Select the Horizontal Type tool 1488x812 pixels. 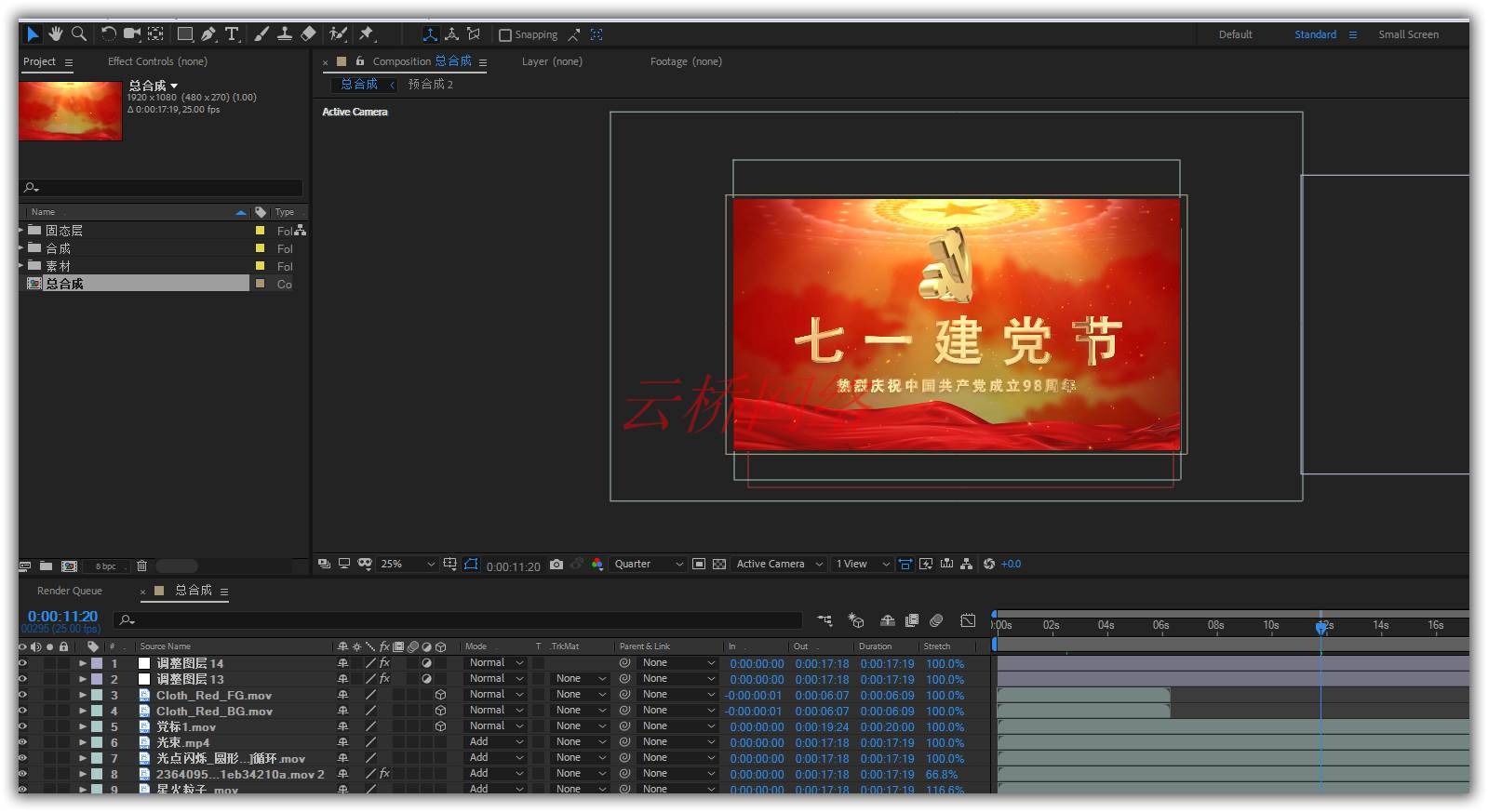tap(232, 34)
